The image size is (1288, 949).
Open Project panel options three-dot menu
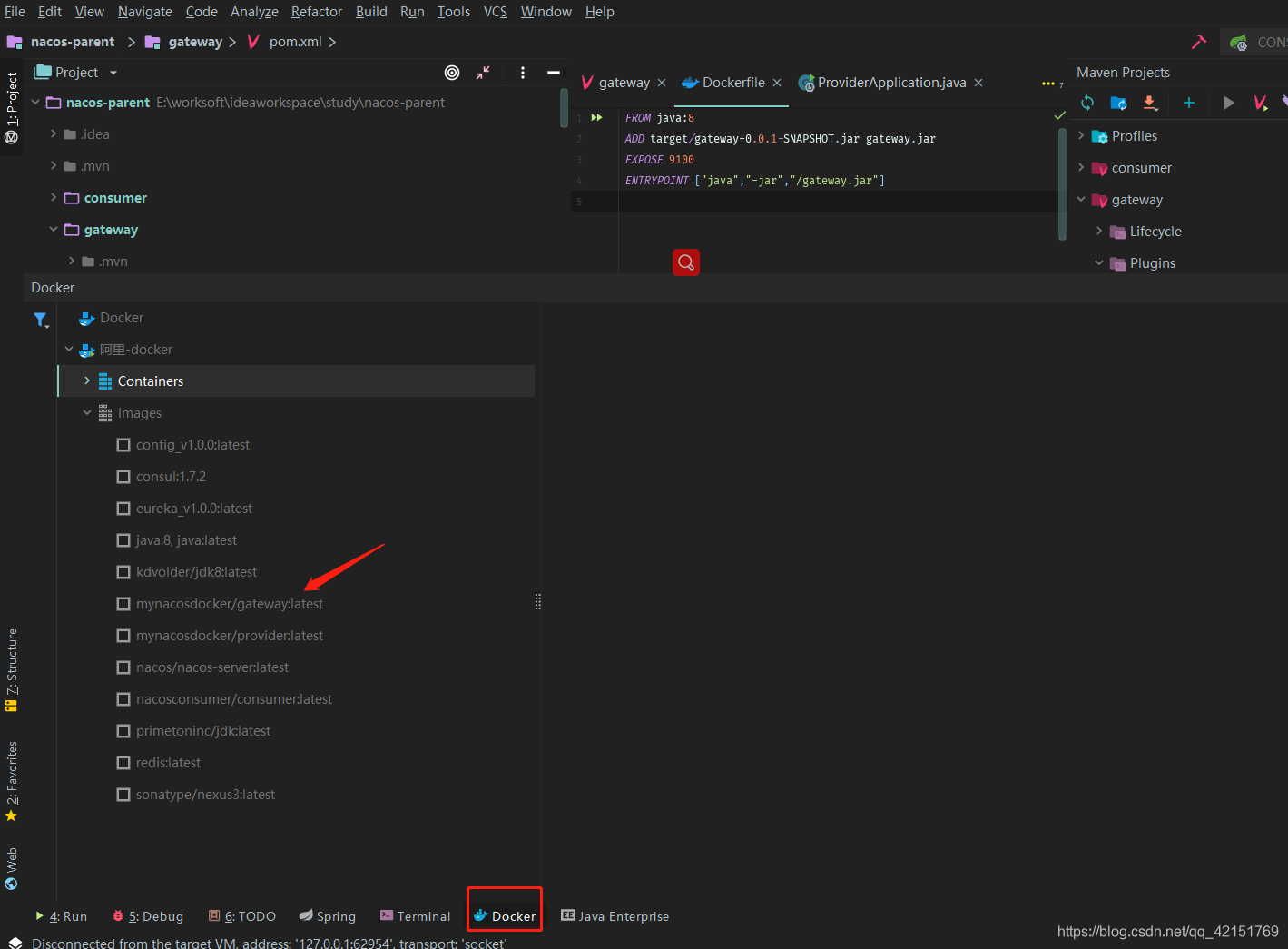pos(523,73)
